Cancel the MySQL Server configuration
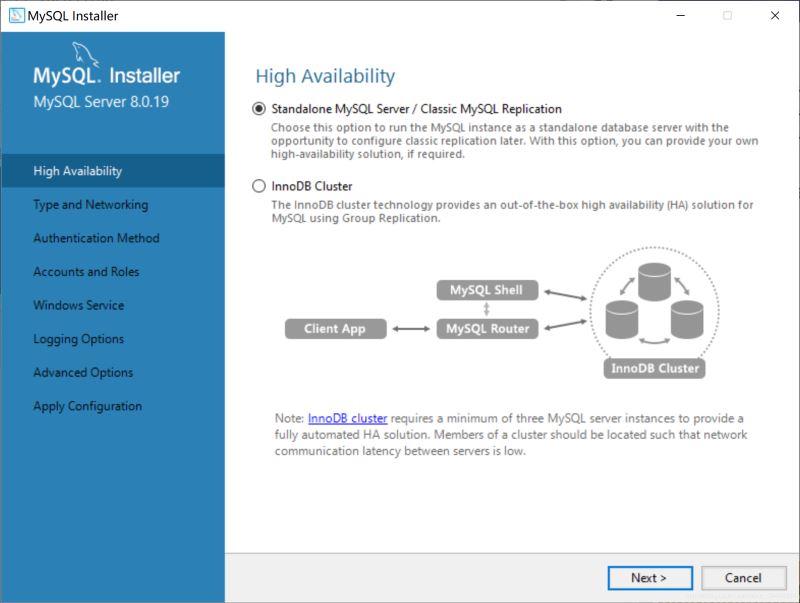This screenshot has width=800, height=603. click(x=744, y=578)
